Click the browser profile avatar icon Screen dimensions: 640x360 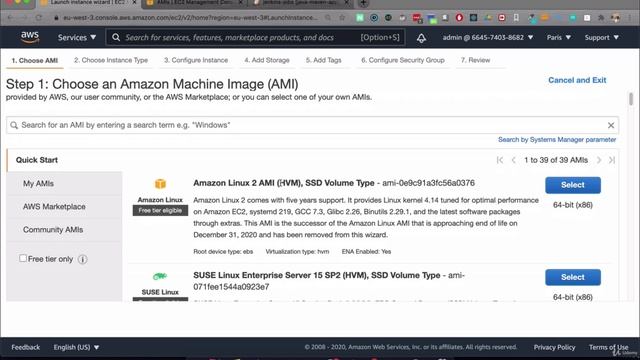pos(616,18)
